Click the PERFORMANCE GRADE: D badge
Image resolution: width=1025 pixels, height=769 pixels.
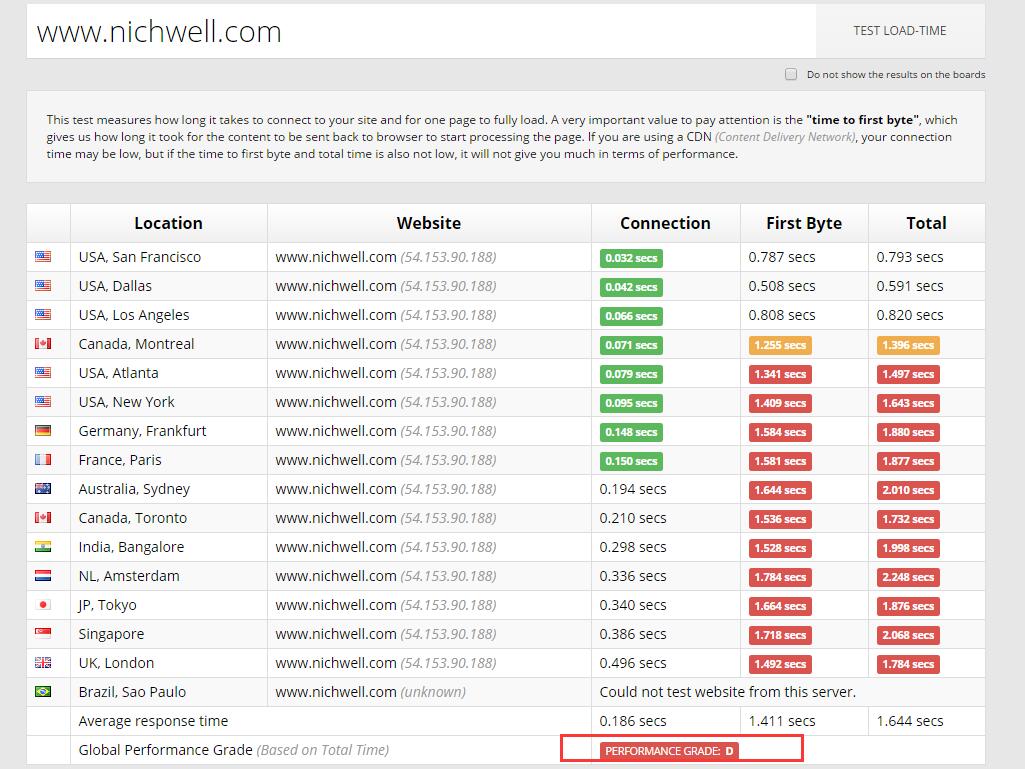(x=669, y=751)
